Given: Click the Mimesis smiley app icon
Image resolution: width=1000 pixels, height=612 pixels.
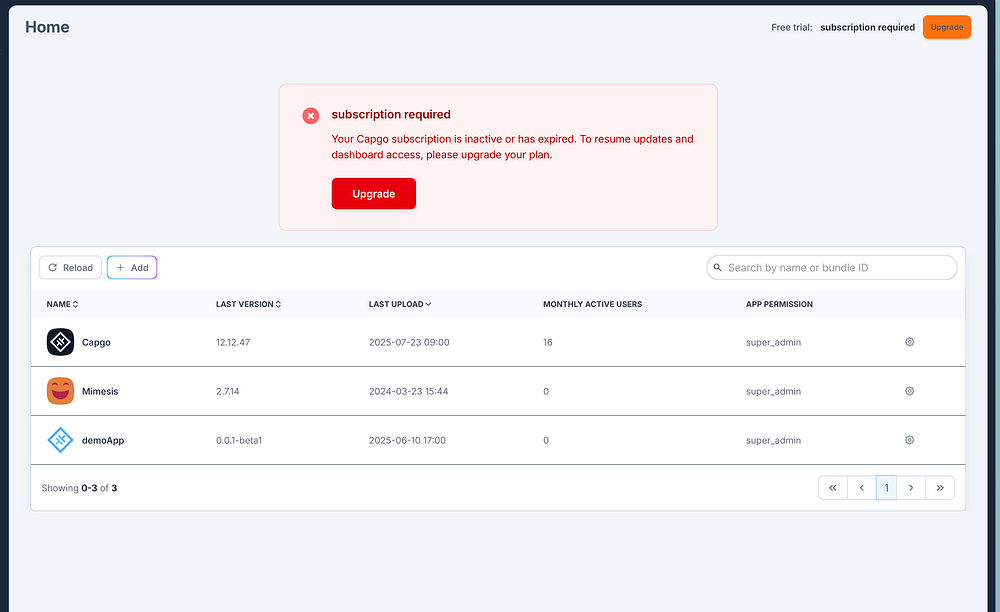Looking at the screenshot, I should pyautogui.click(x=60, y=391).
